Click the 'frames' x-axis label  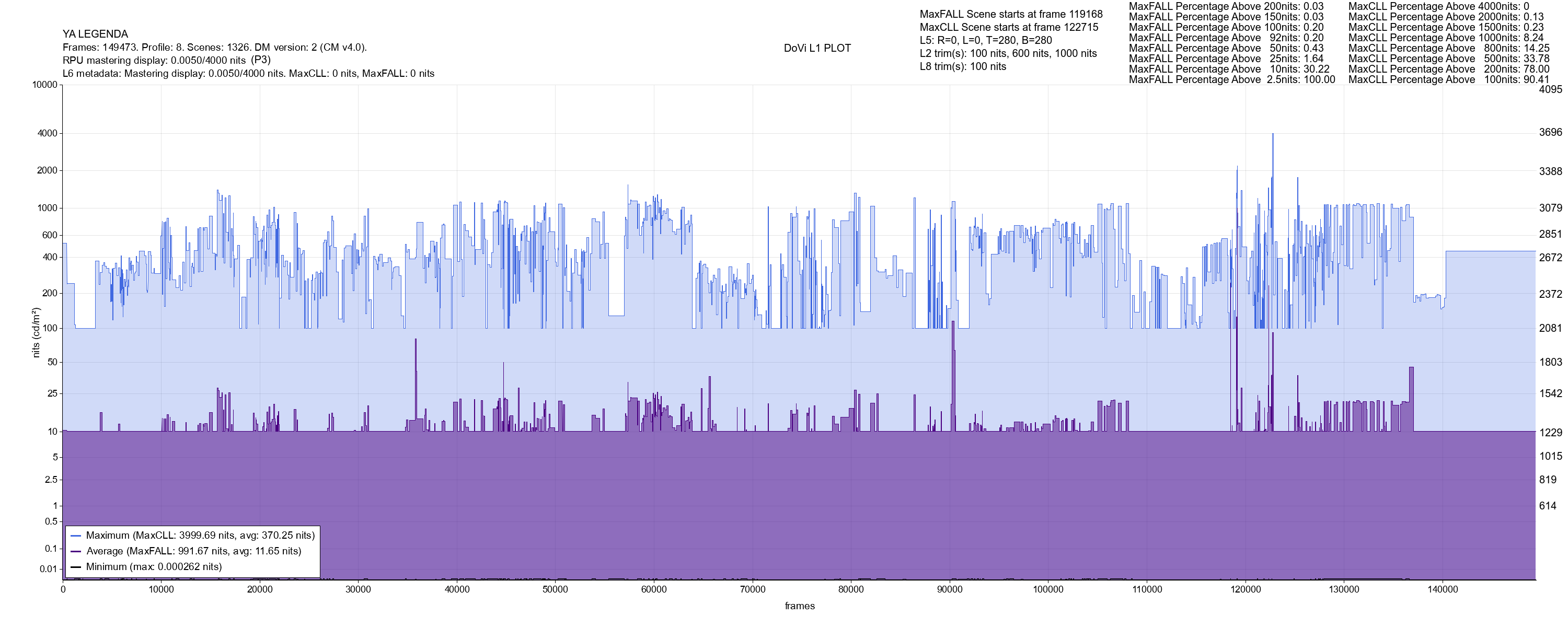pos(799,606)
